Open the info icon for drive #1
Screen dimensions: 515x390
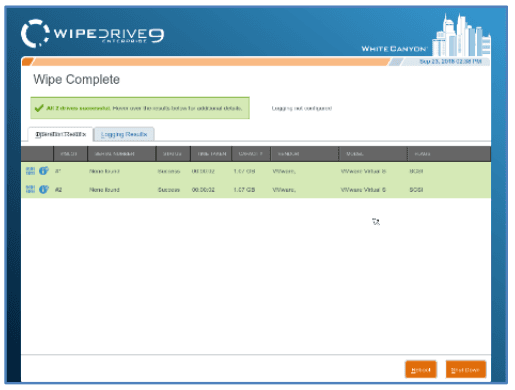pyautogui.click(x=44, y=171)
